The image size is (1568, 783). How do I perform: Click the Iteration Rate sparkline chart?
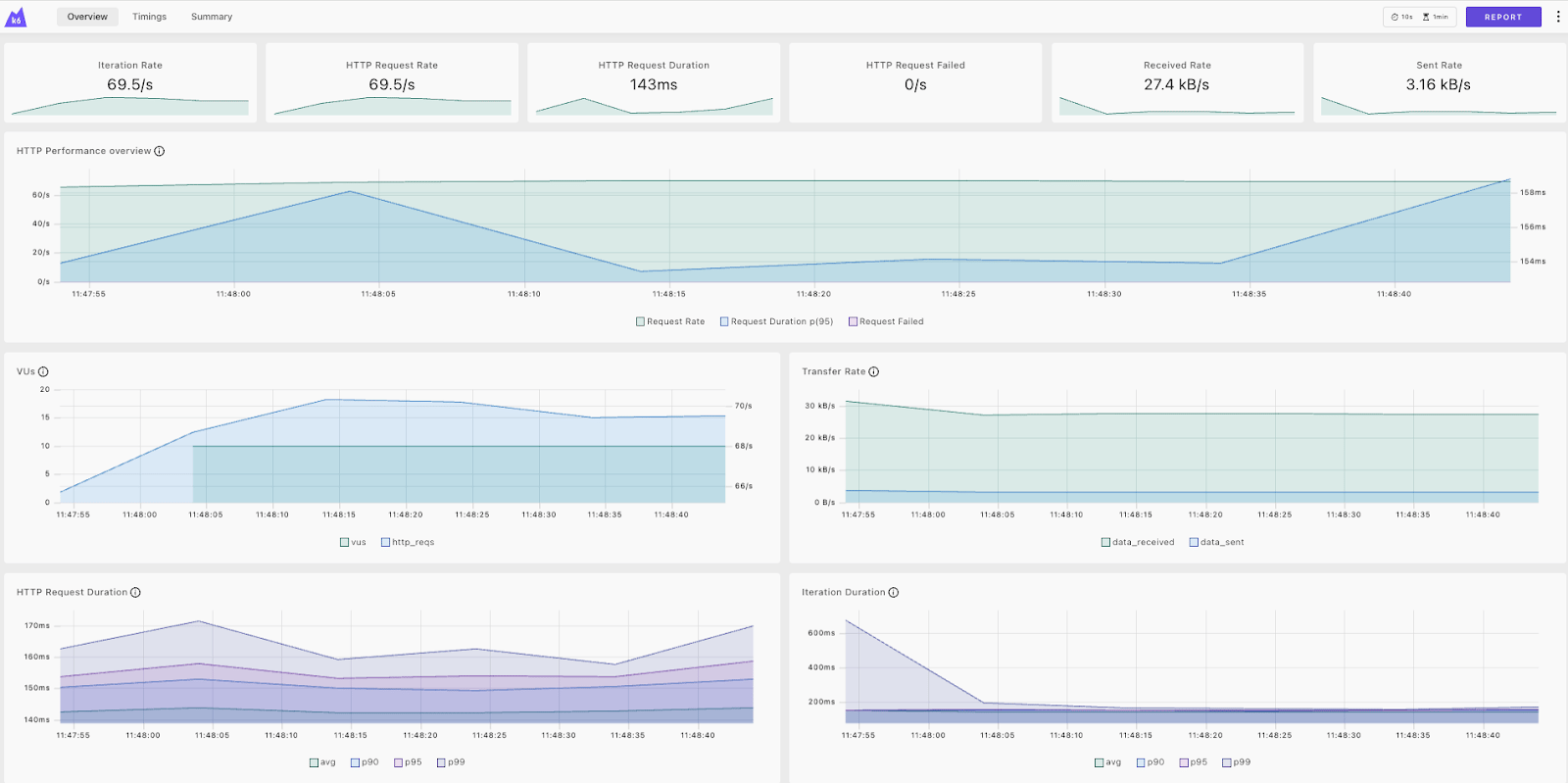pyautogui.click(x=130, y=106)
